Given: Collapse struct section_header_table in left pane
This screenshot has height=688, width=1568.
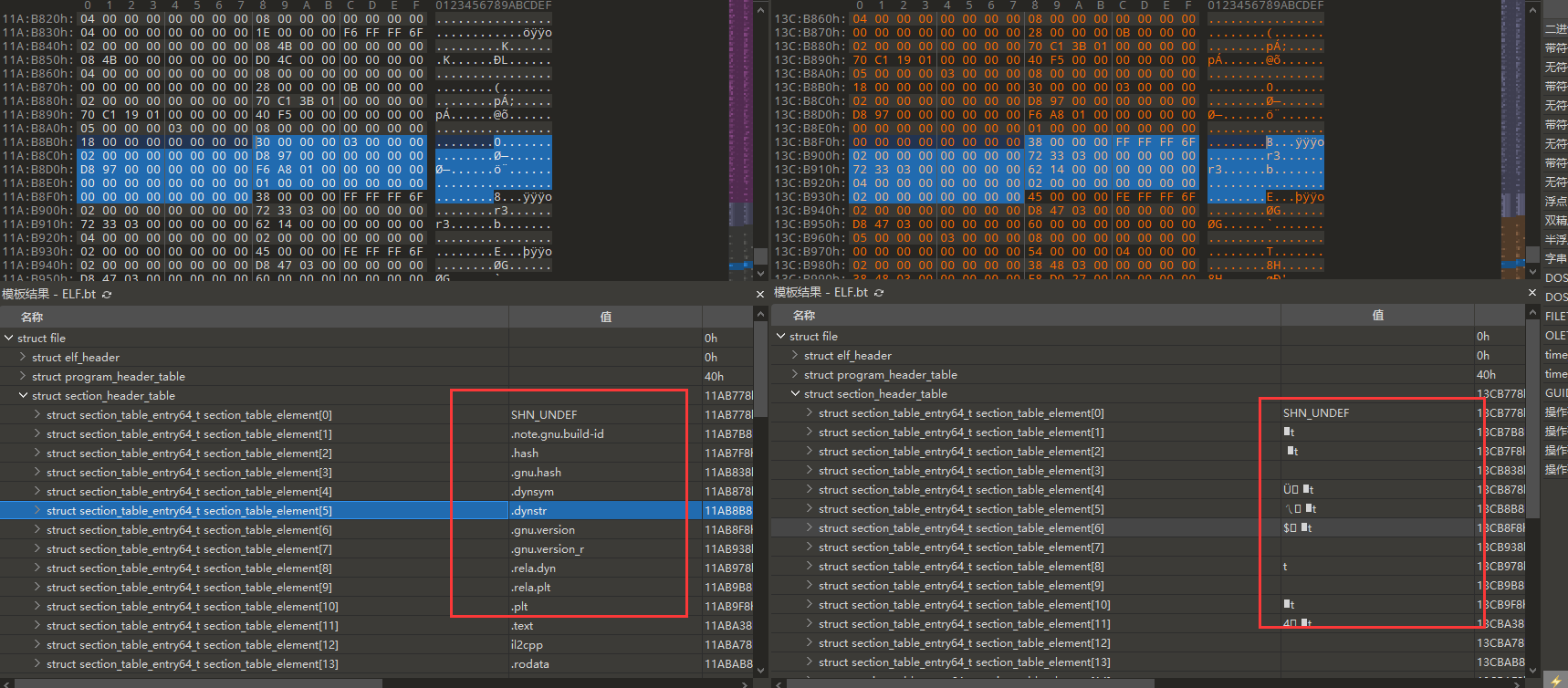Looking at the screenshot, I should tap(23, 396).
